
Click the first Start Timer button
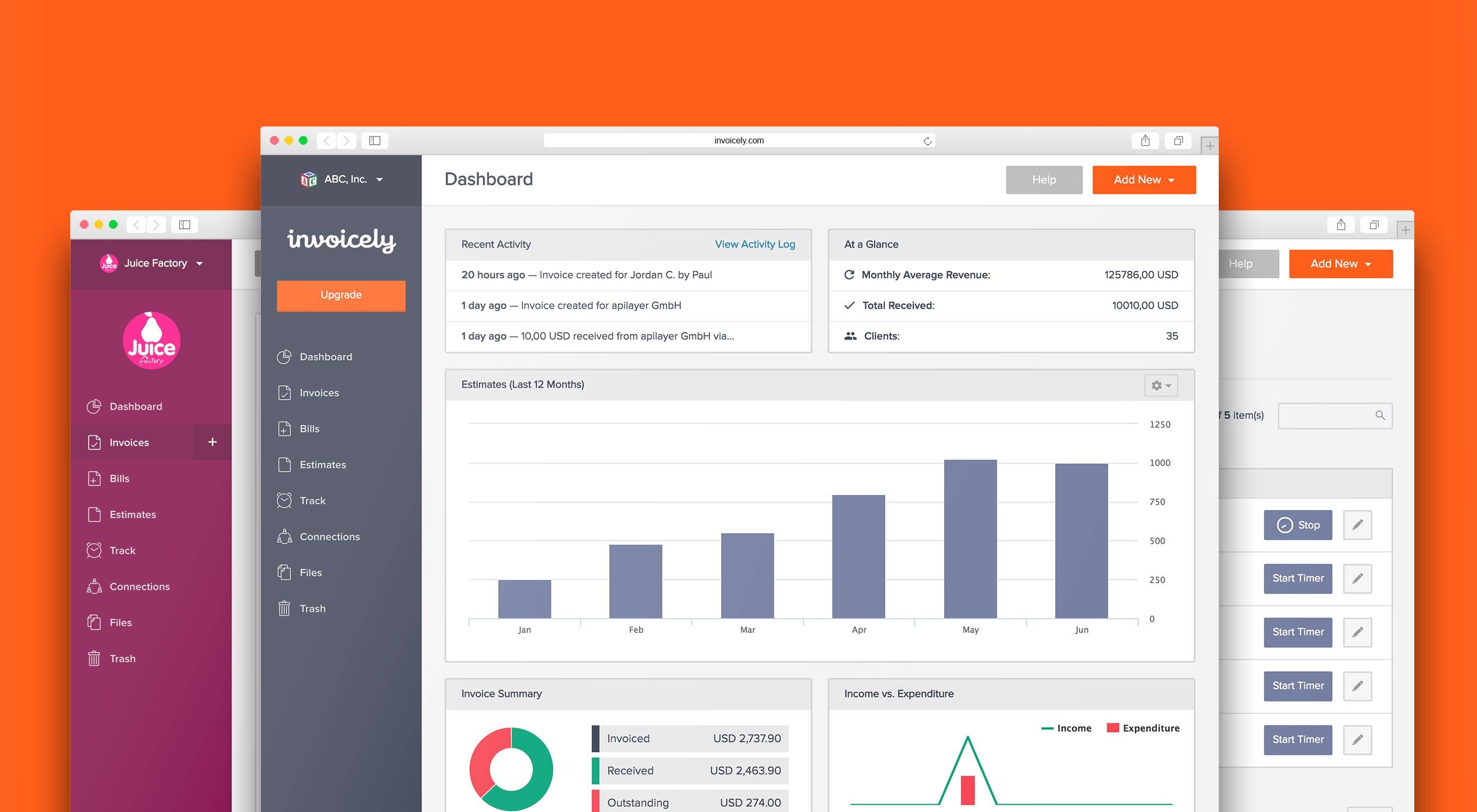point(1297,578)
